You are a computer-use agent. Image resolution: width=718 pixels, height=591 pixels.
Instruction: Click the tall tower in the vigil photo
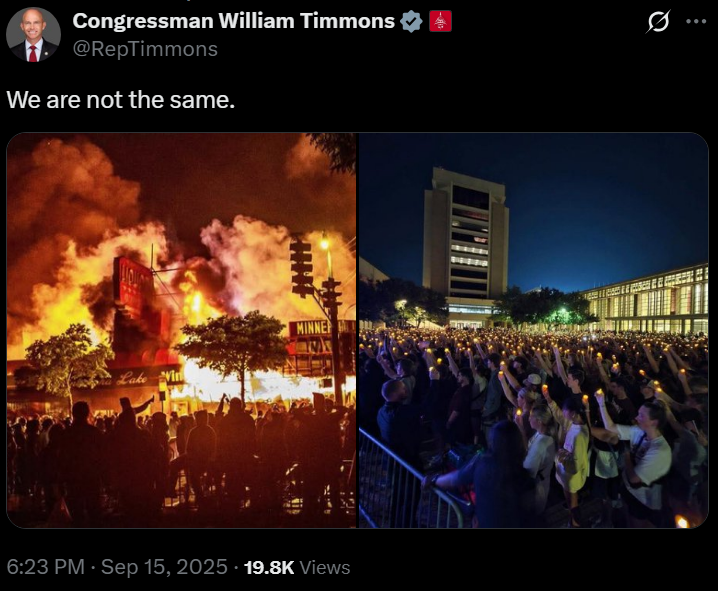coord(466,242)
